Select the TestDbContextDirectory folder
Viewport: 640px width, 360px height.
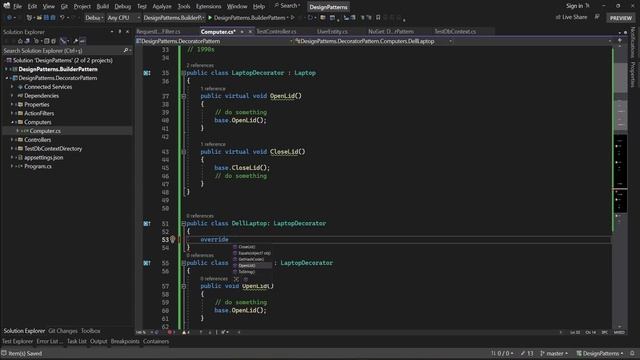pos(53,149)
